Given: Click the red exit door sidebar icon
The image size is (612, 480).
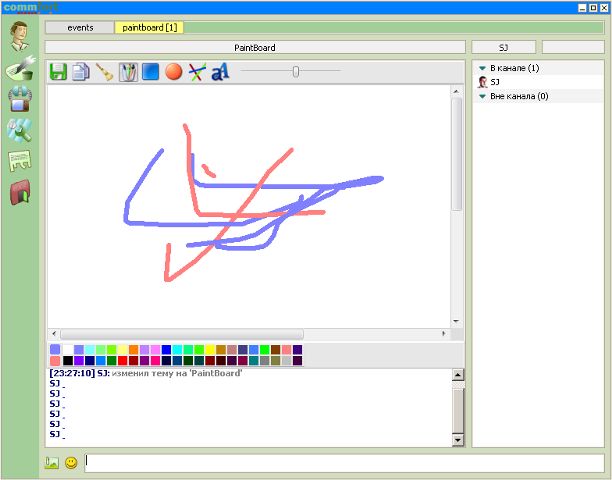Looking at the screenshot, I should click(x=19, y=192).
